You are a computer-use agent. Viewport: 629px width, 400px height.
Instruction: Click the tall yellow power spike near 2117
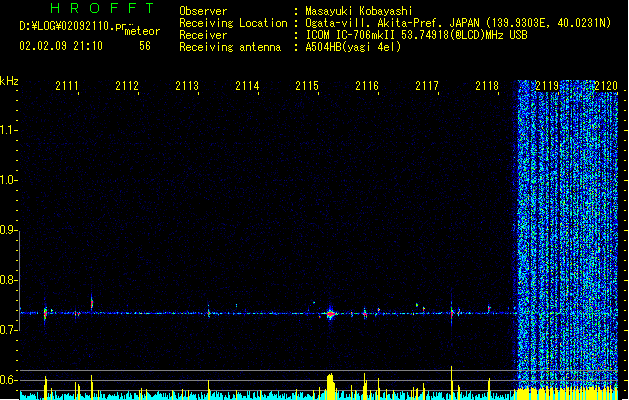point(452,381)
